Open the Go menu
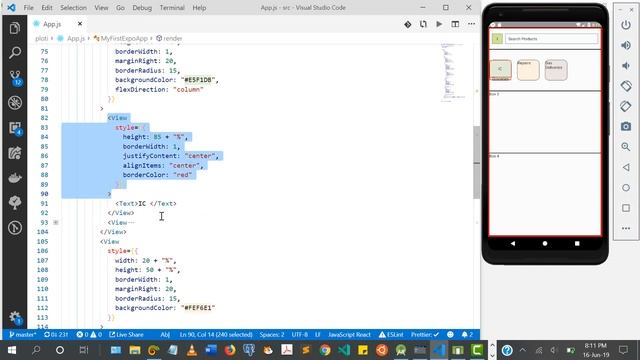The image size is (640, 360). [x=120, y=8]
